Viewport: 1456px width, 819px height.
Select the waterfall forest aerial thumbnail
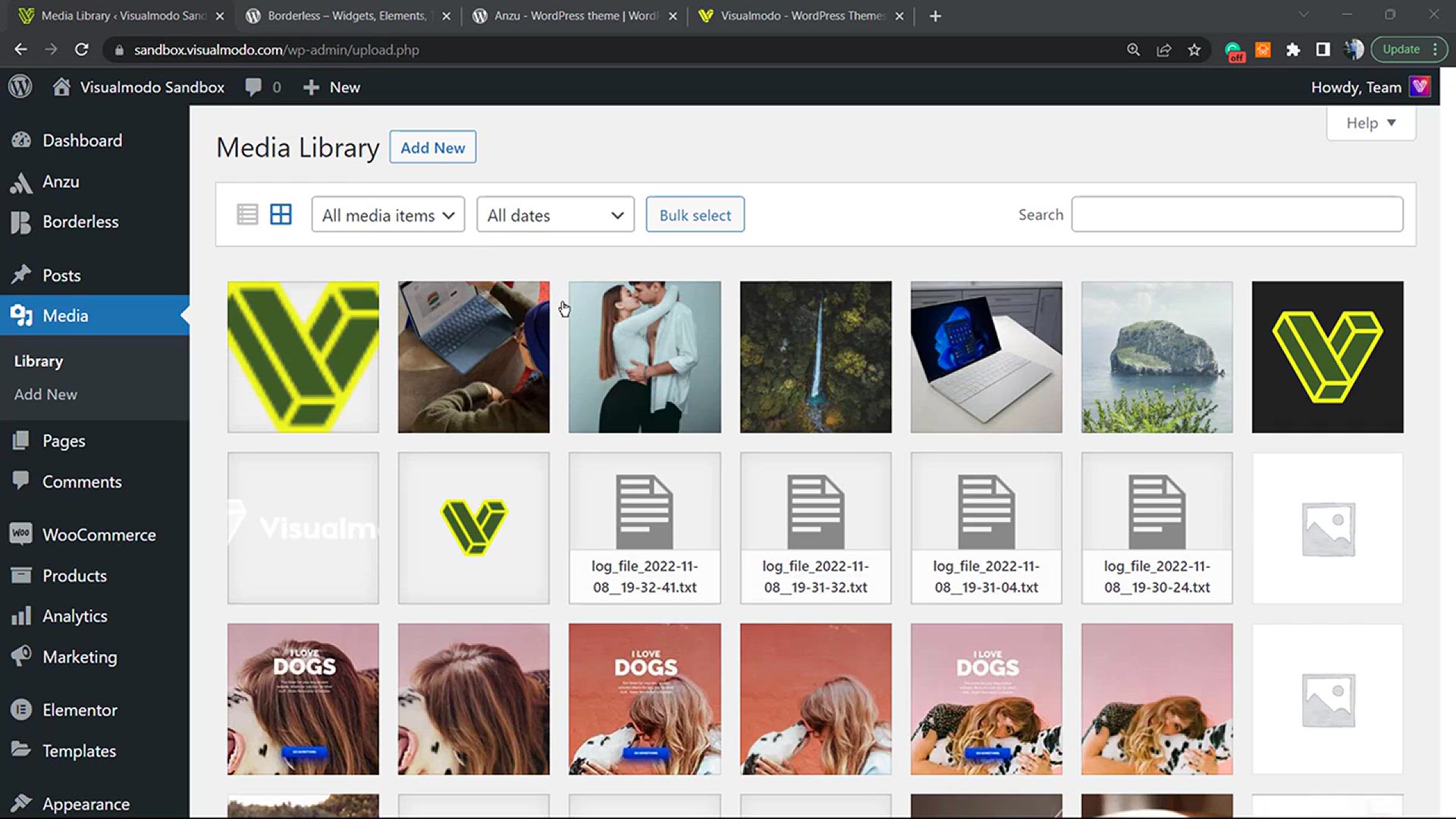coord(816,357)
